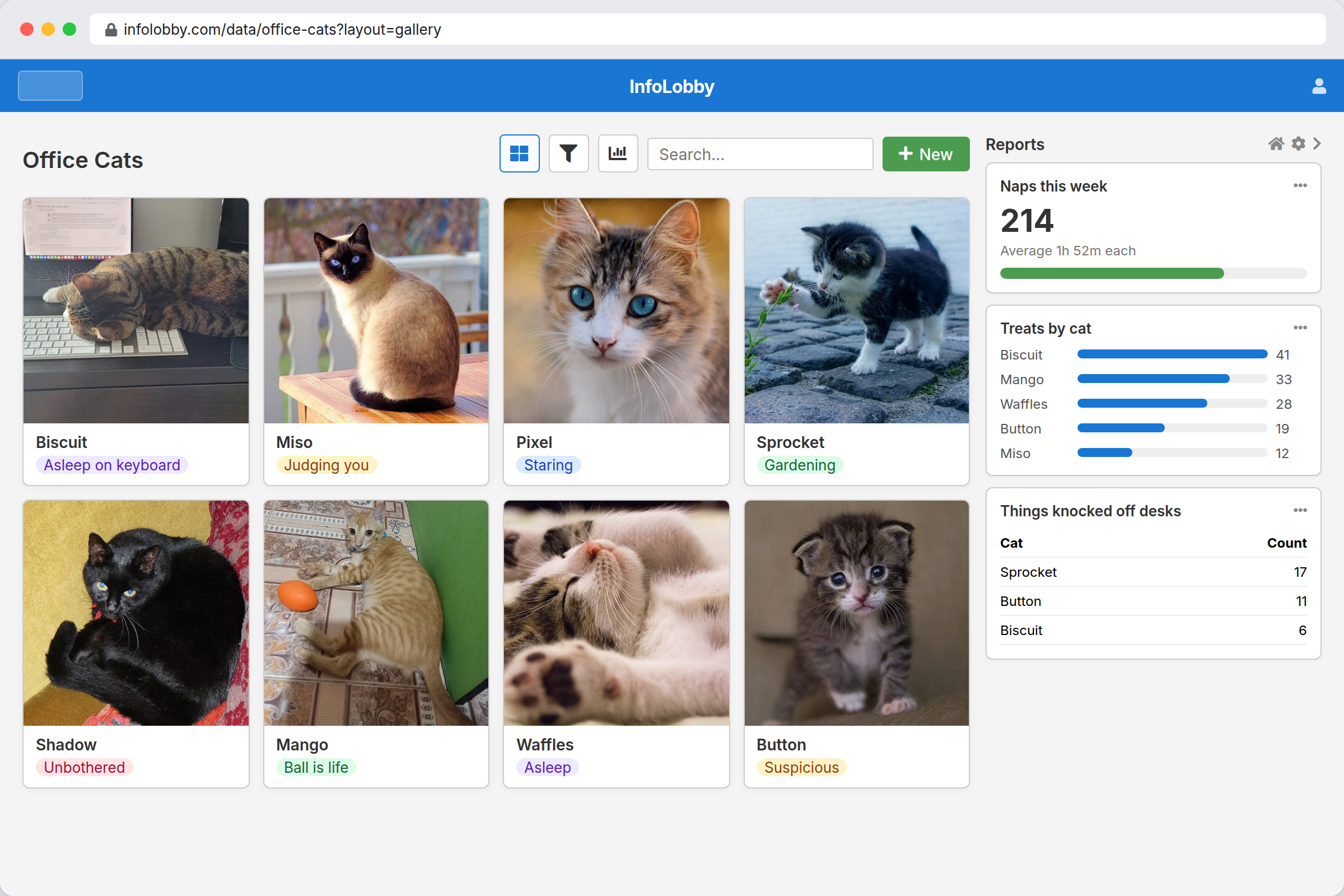Click Biscuit treats bar
Image resolution: width=1344 pixels, height=896 pixels.
(1172, 354)
